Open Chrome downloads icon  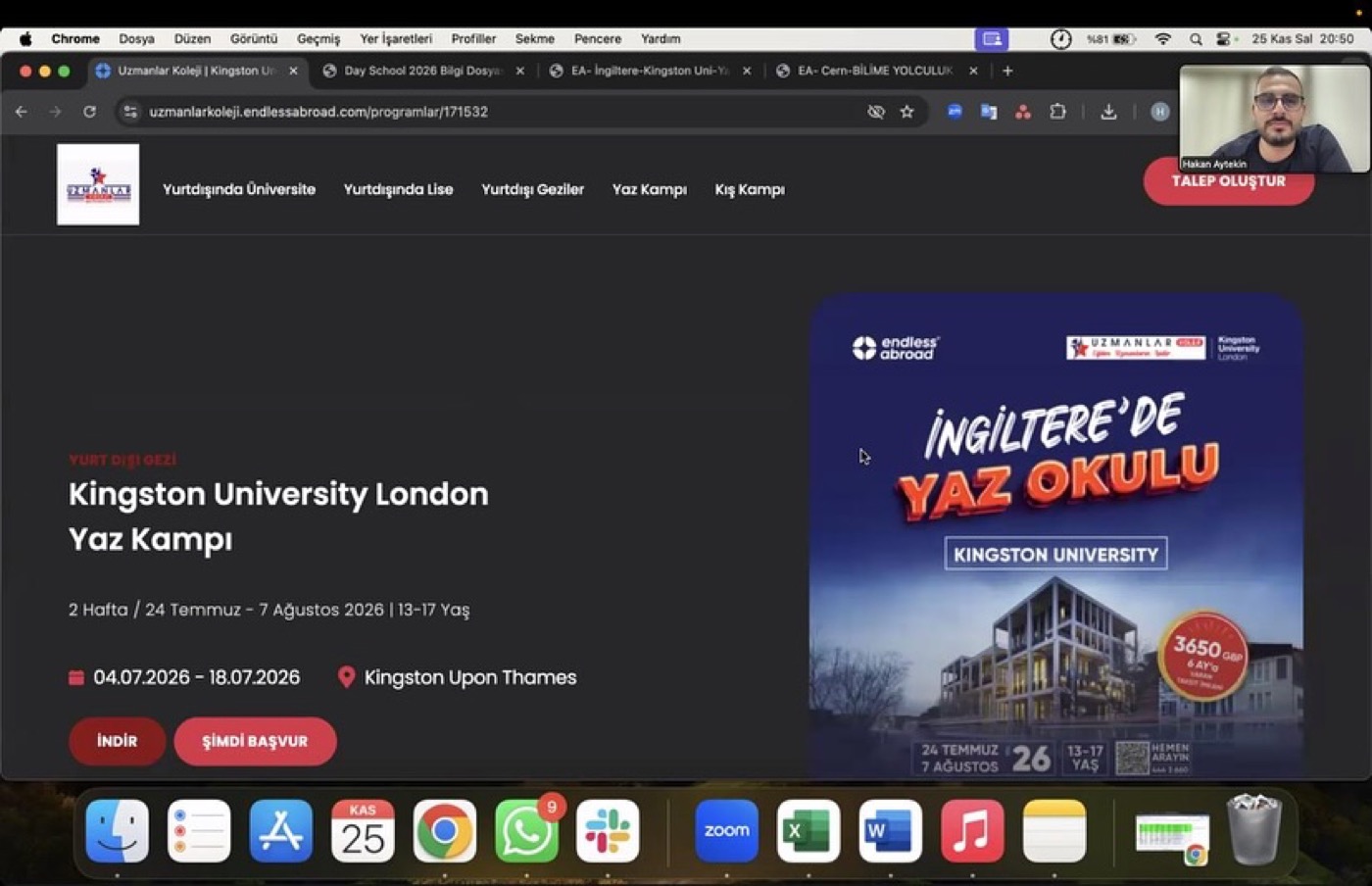pyautogui.click(x=1108, y=112)
